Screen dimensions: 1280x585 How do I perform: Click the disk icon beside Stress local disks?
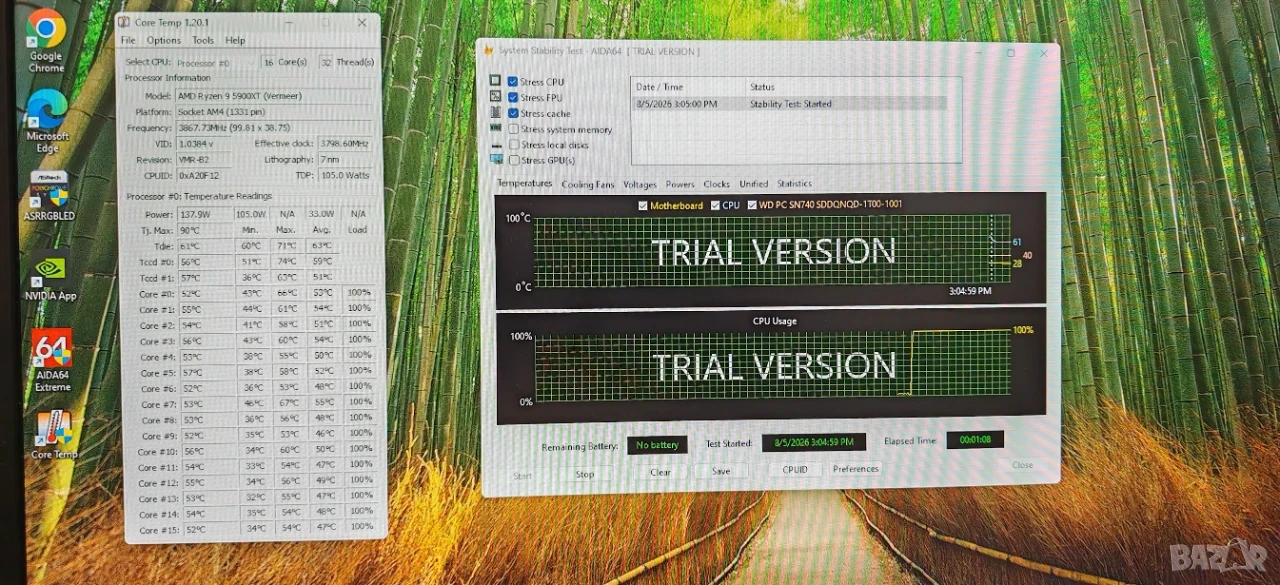(495, 144)
